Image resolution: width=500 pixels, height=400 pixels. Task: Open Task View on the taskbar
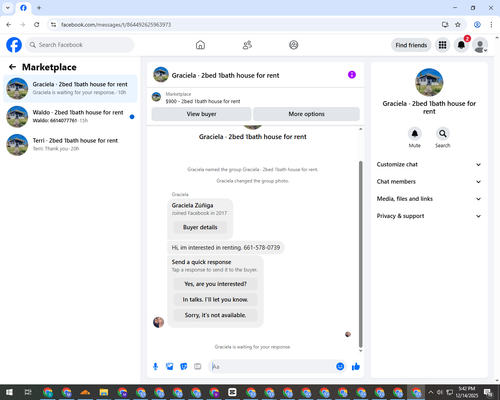(28, 392)
